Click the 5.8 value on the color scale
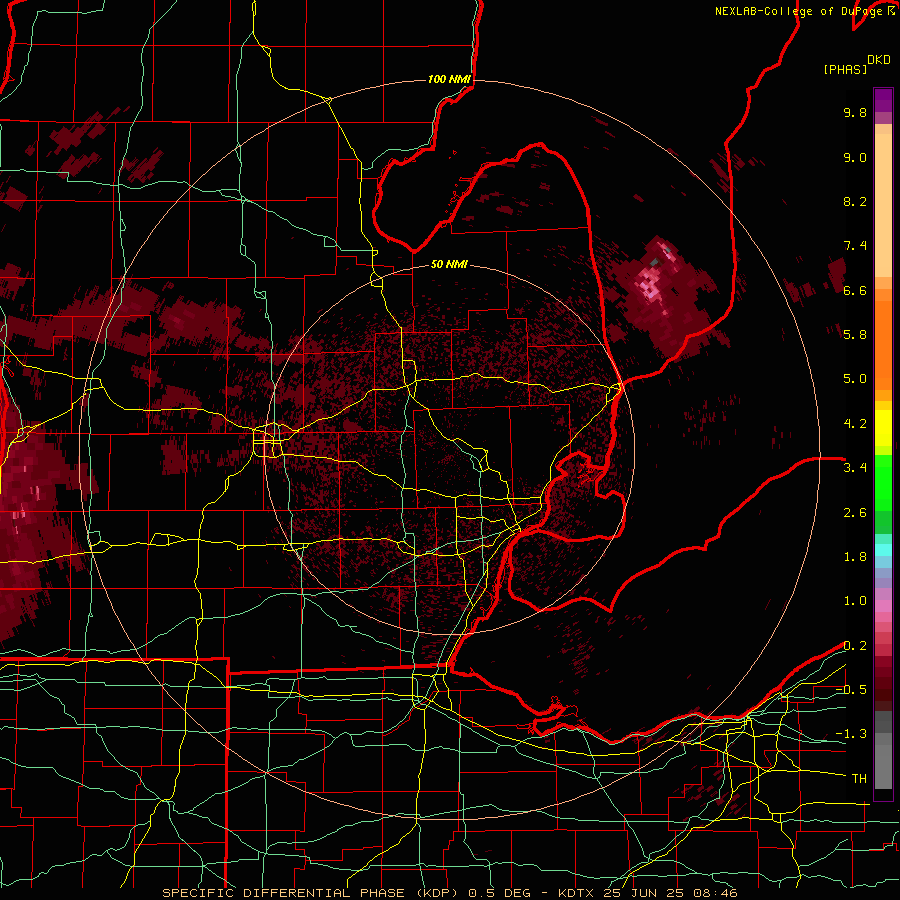900x900 pixels. tap(855, 335)
